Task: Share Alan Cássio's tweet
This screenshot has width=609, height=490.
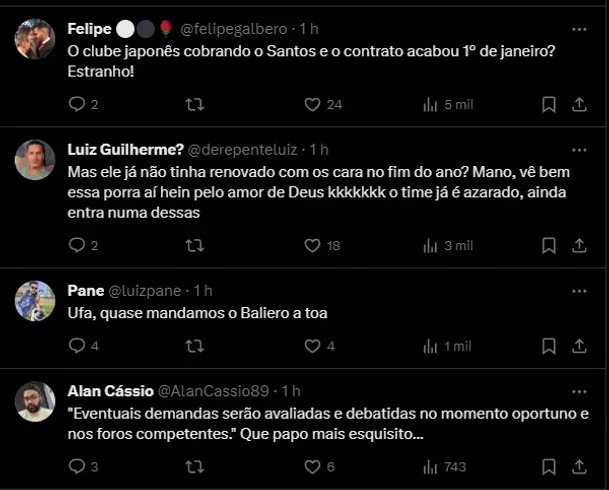Action: tap(579, 466)
